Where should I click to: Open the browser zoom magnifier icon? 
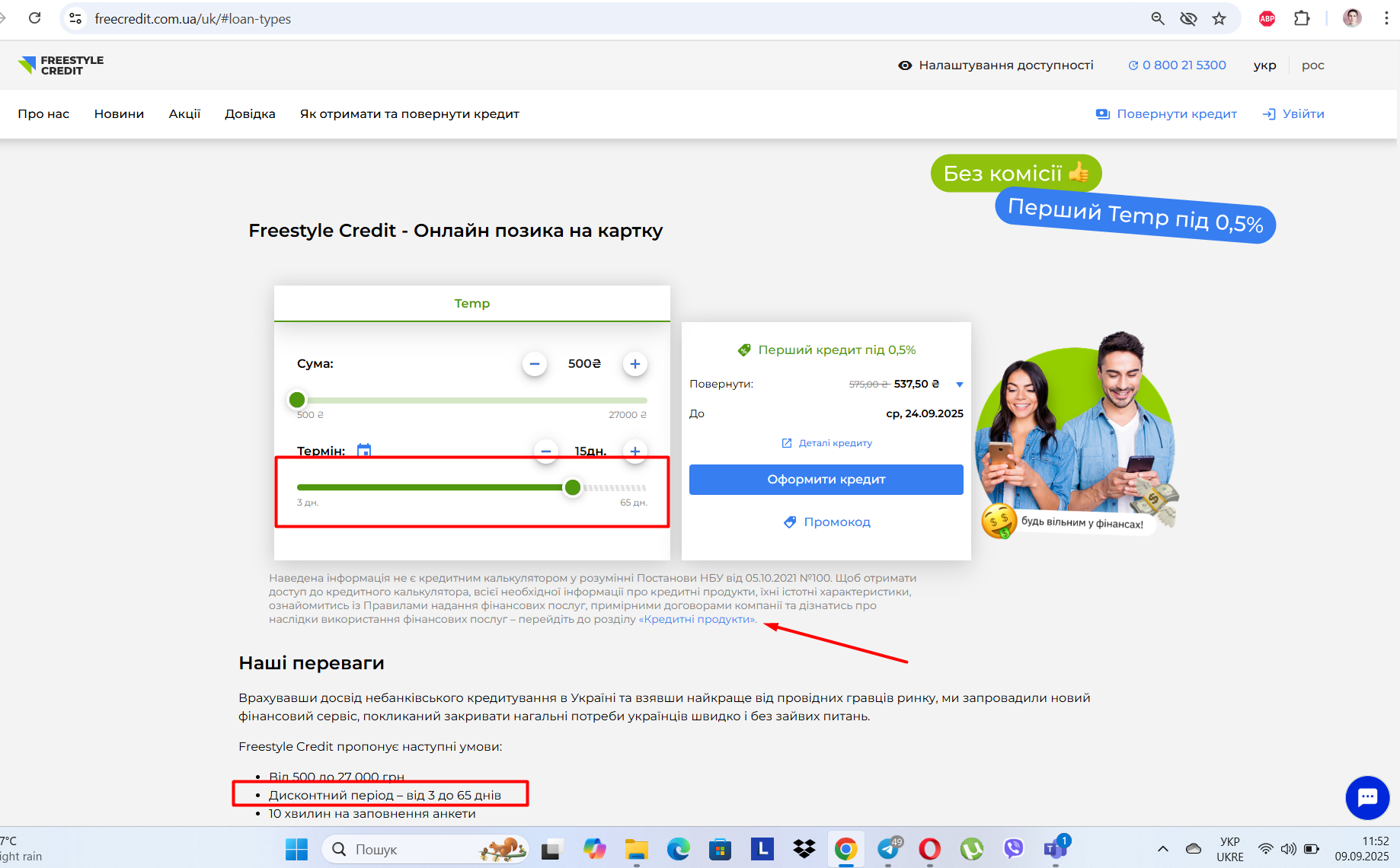pyautogui.click(x=1158, y=18)
